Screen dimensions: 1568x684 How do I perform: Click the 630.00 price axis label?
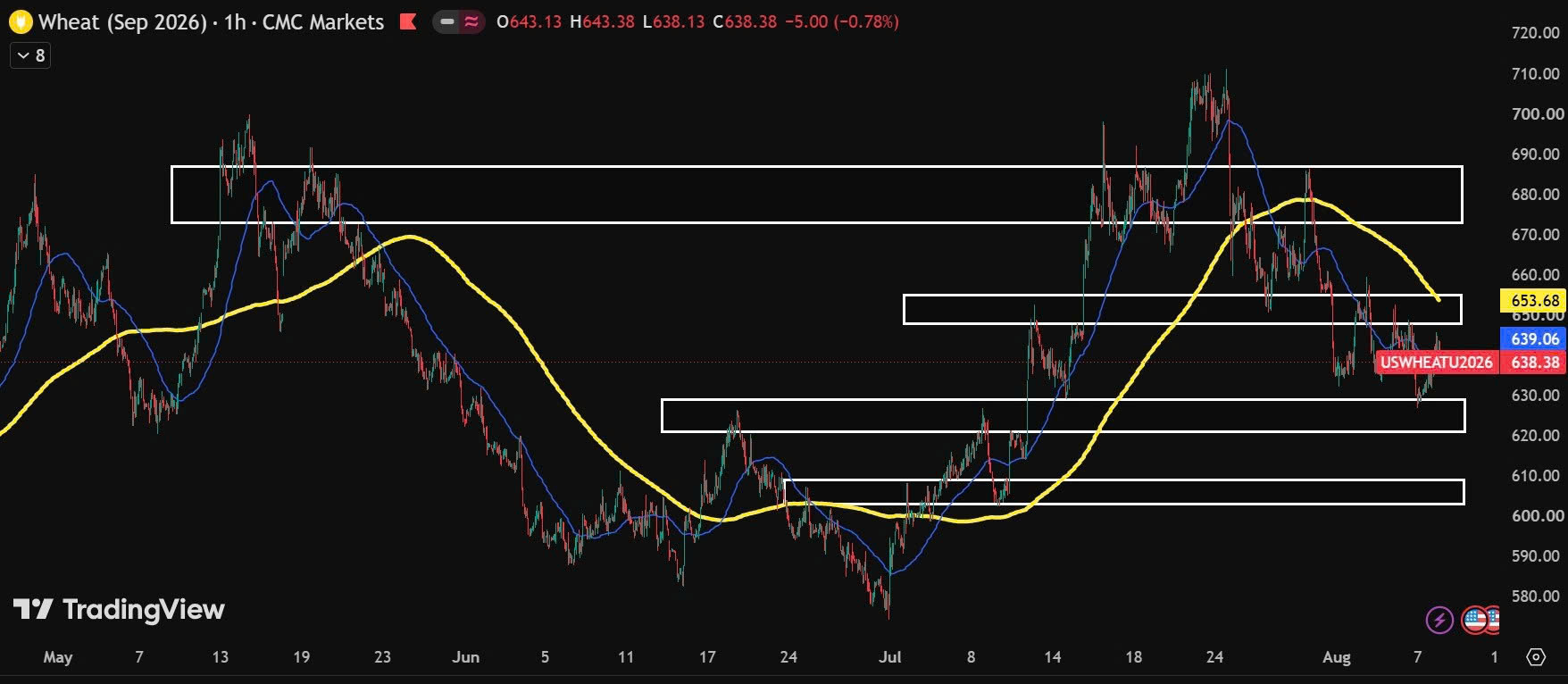tap(1536, 395)
